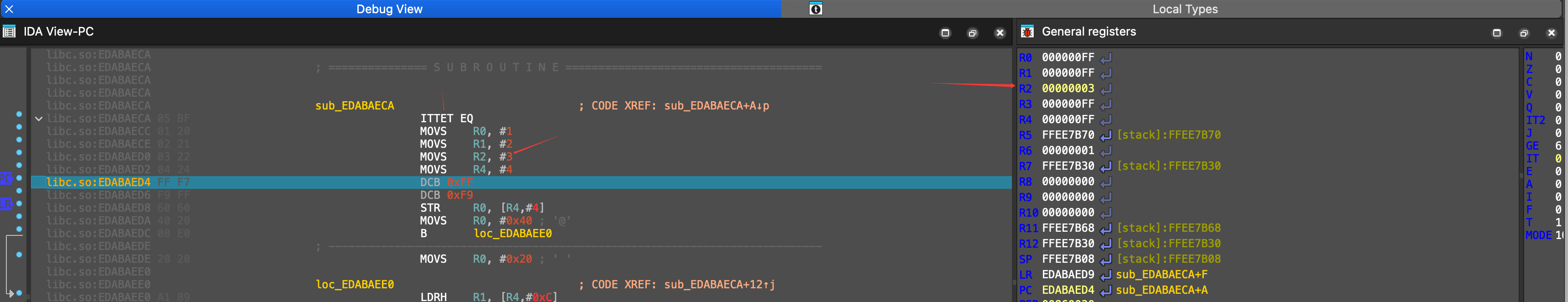Image resolution: width=1568 pixels, height=302 pixels.
Task: Toggle breakpoint dot at the STR R0 line
Action: 19,203
